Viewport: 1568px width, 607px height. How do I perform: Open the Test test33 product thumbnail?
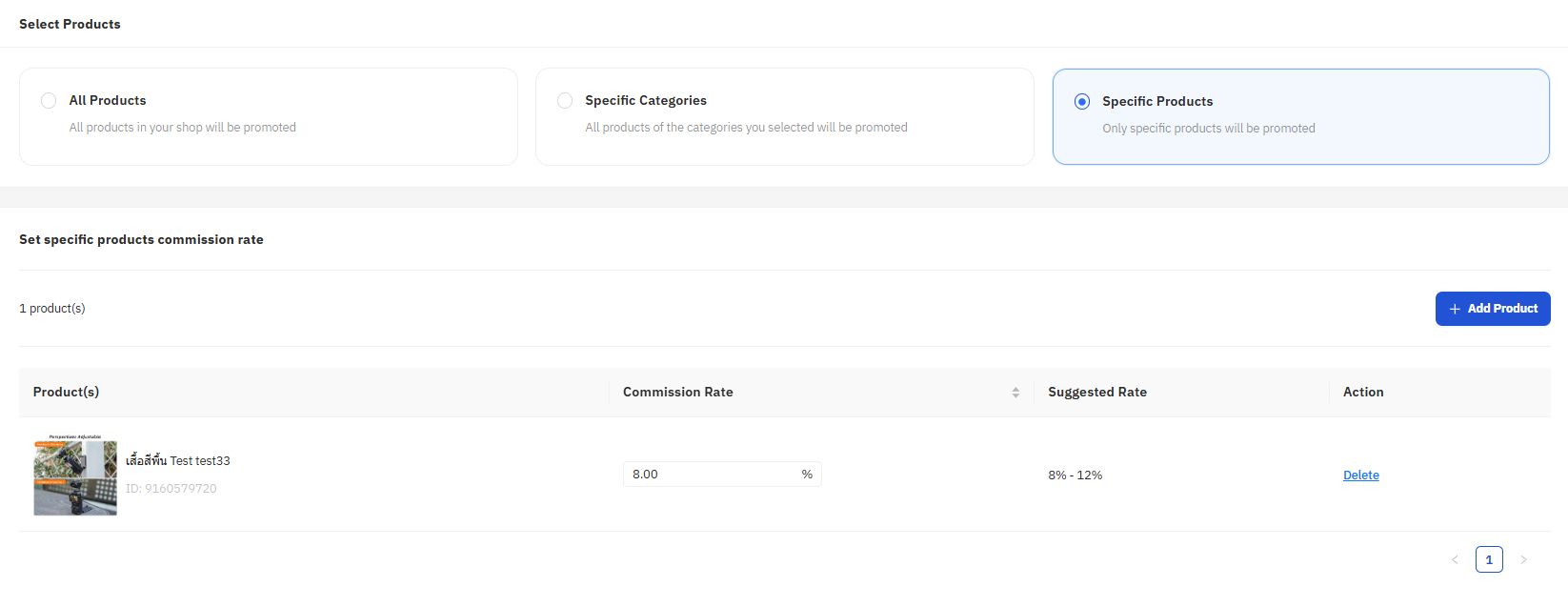75,475
